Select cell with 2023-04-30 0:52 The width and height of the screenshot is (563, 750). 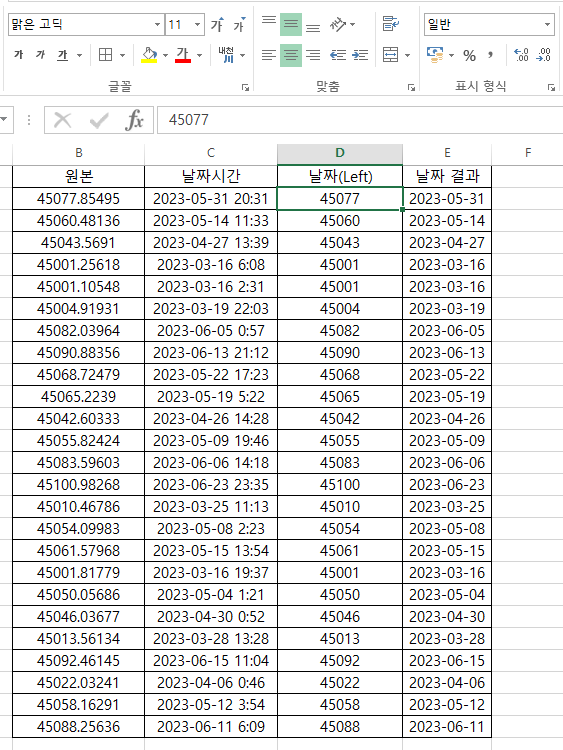click(x=211, y=617)
